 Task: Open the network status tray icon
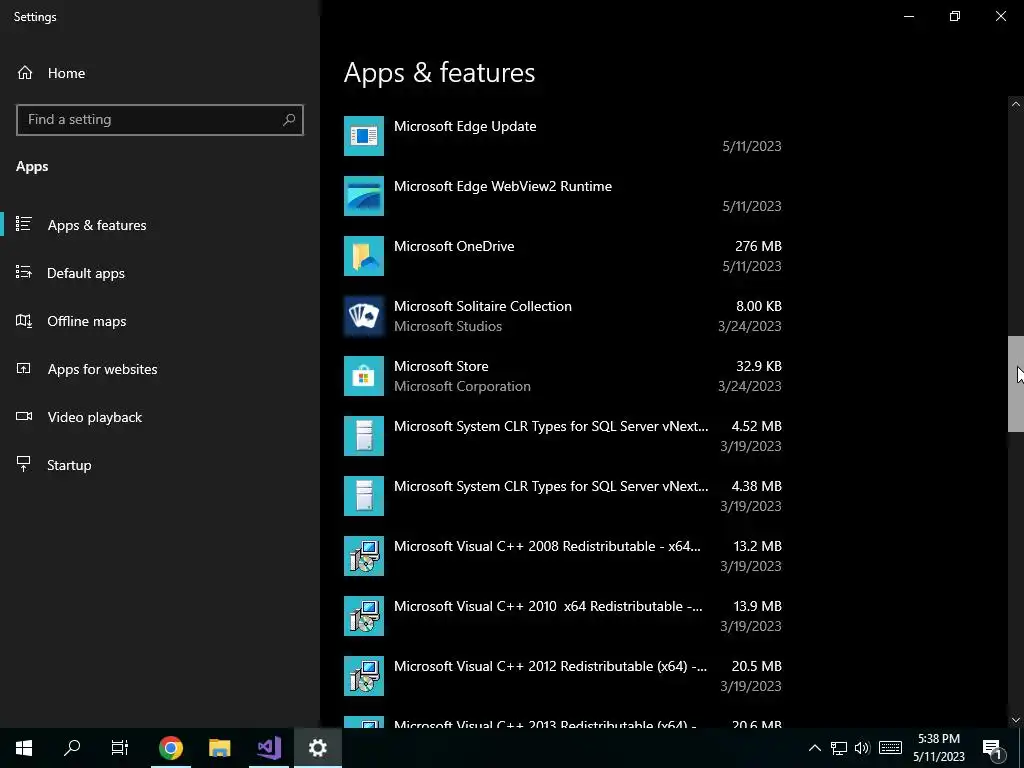pyautogui.click(x=839, y=748)
